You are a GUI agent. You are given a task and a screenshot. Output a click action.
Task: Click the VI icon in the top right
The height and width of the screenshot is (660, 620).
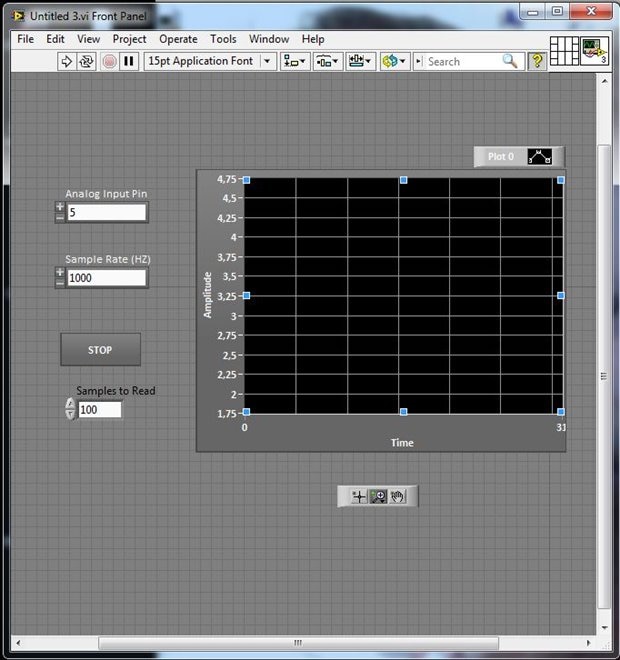[x=594, y=51]
